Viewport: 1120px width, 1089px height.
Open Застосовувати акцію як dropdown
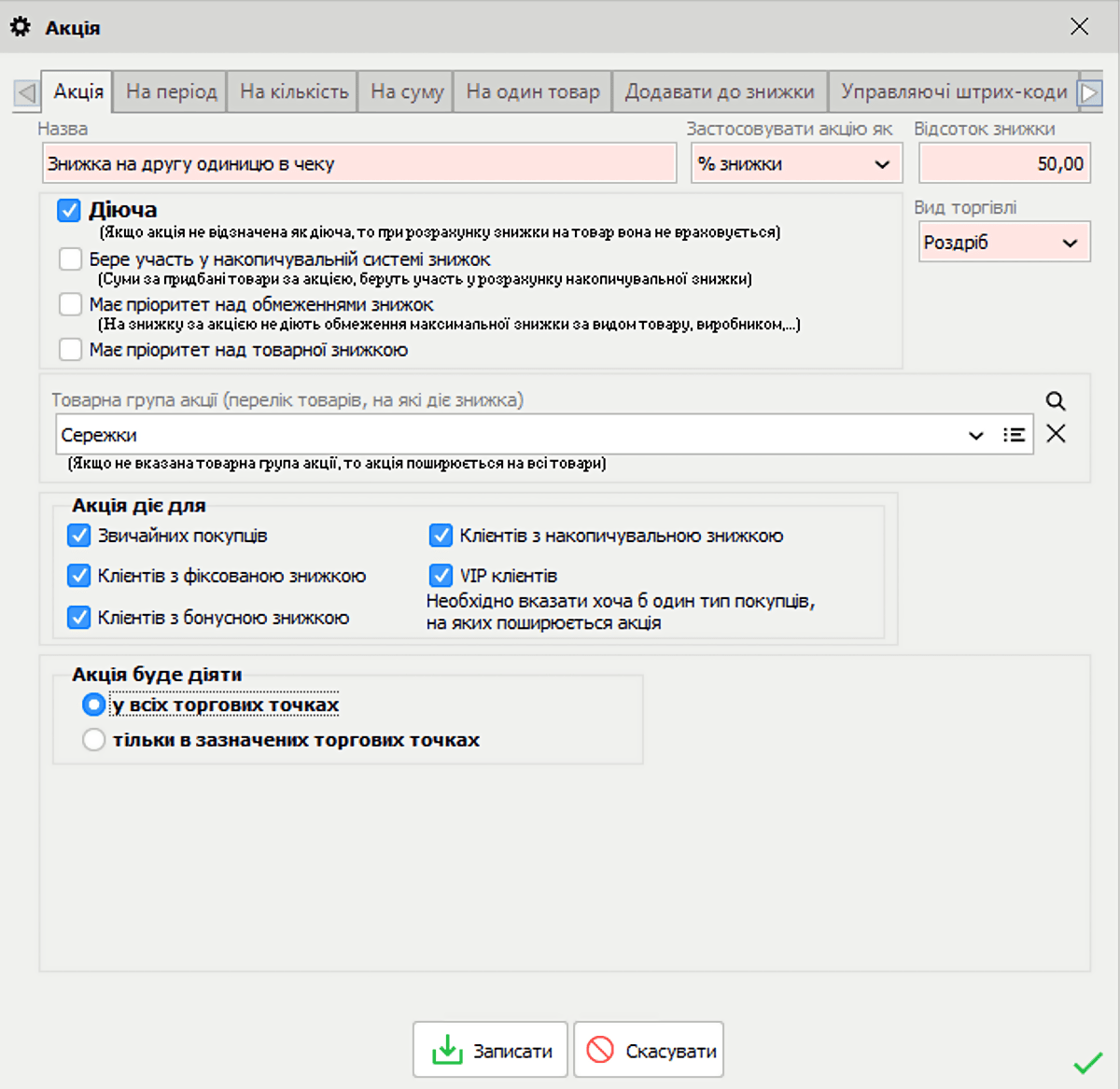(x=796, y=164)
